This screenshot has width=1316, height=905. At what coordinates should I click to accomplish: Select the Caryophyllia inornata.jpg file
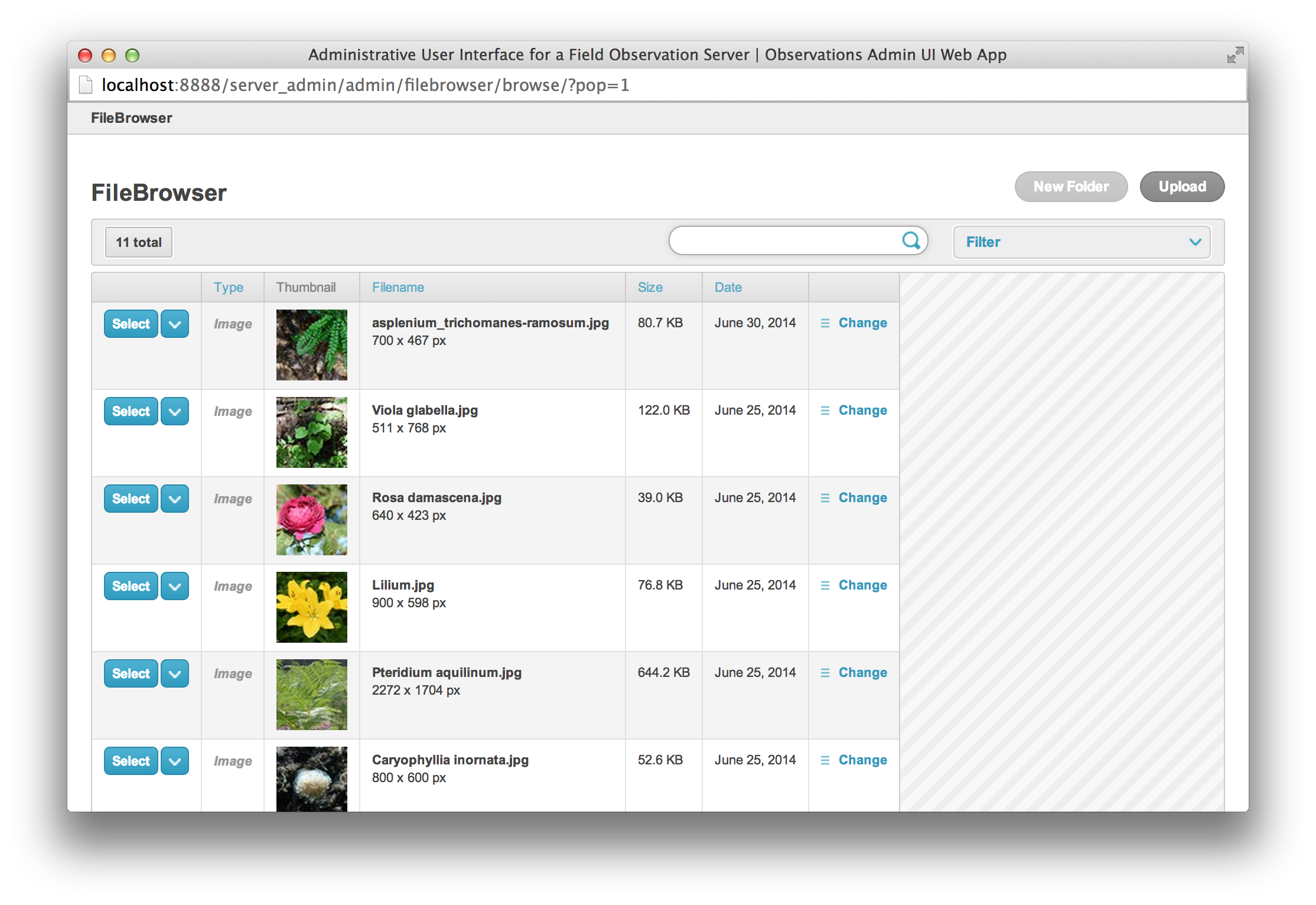pos(130,761)
